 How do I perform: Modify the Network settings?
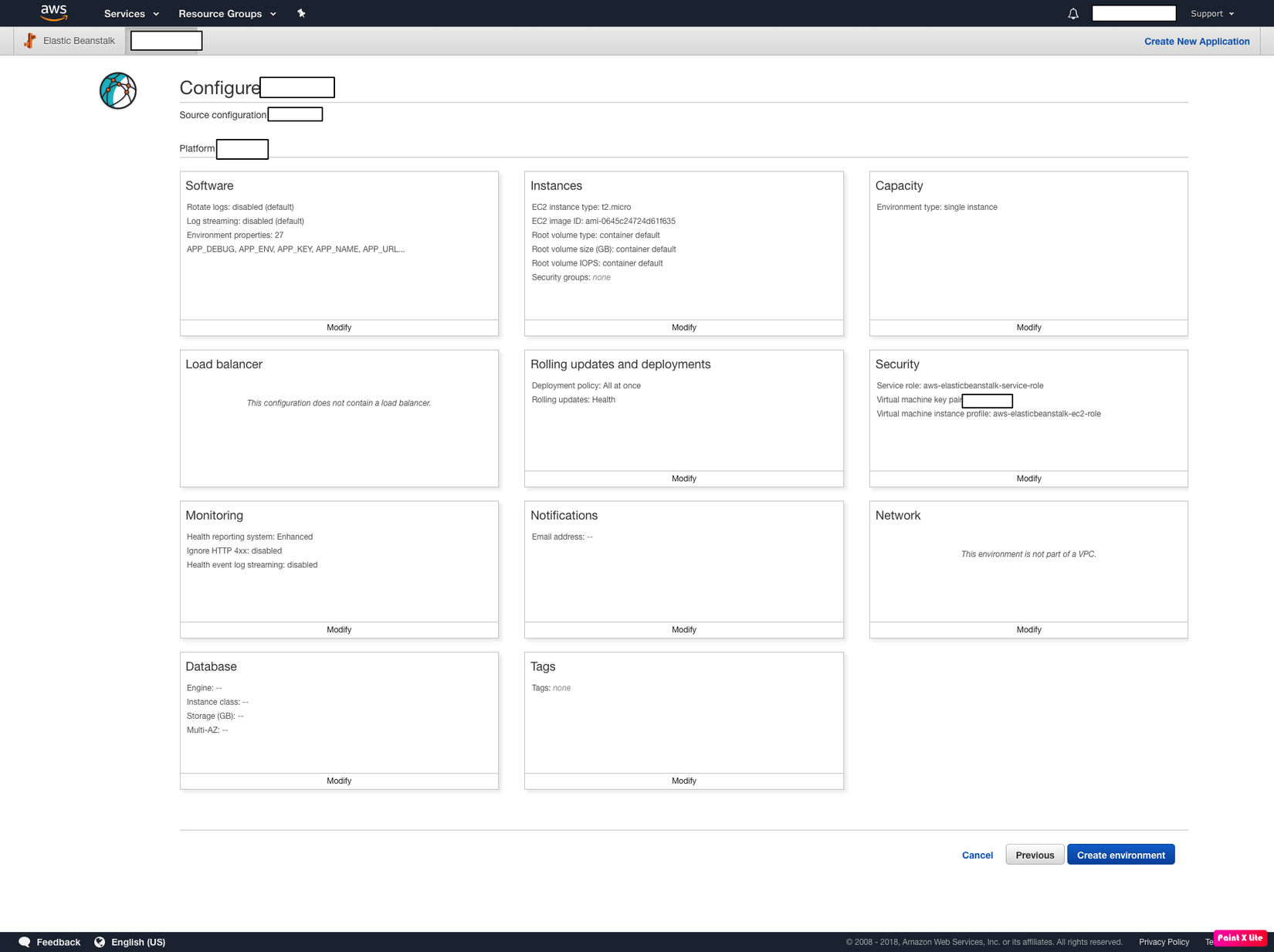1028,630
